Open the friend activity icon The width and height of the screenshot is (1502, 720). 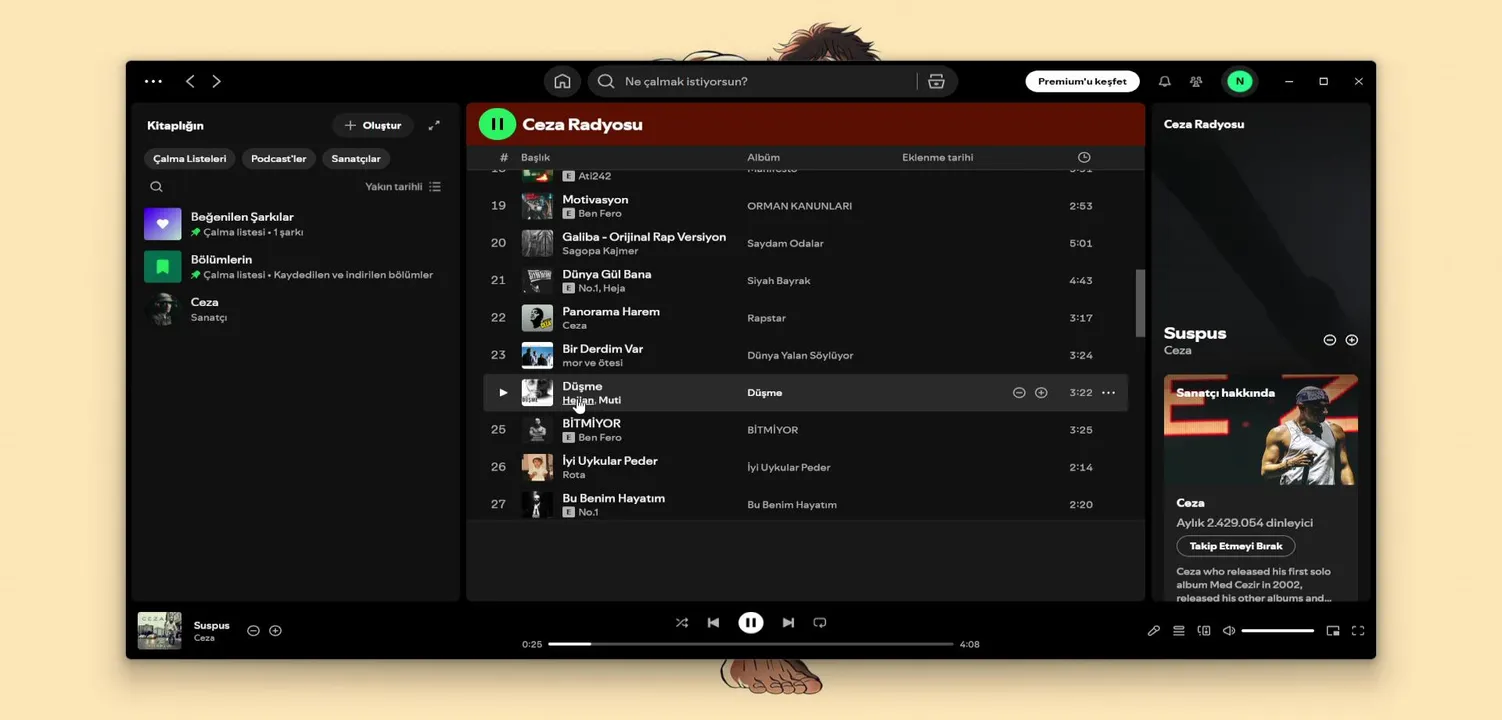(1196, 81)
